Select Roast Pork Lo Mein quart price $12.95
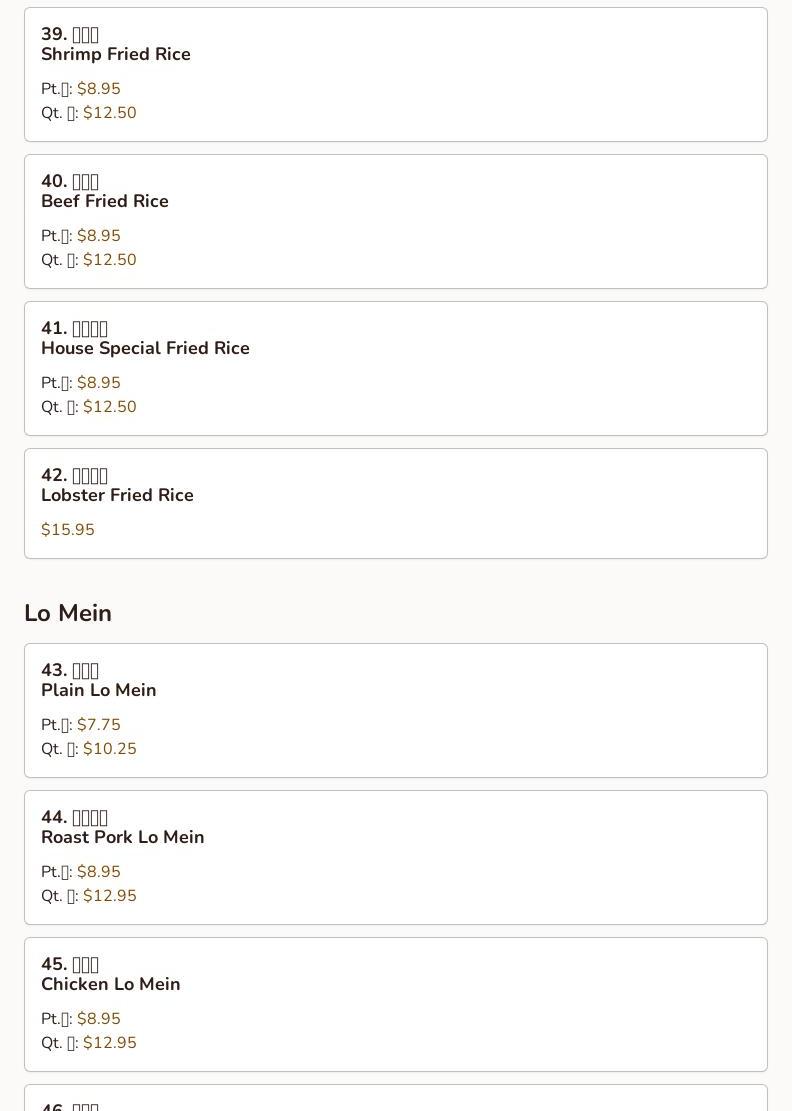Image resolution: width=792 pixels, height=1111 pixels. [x=110, y=896]
